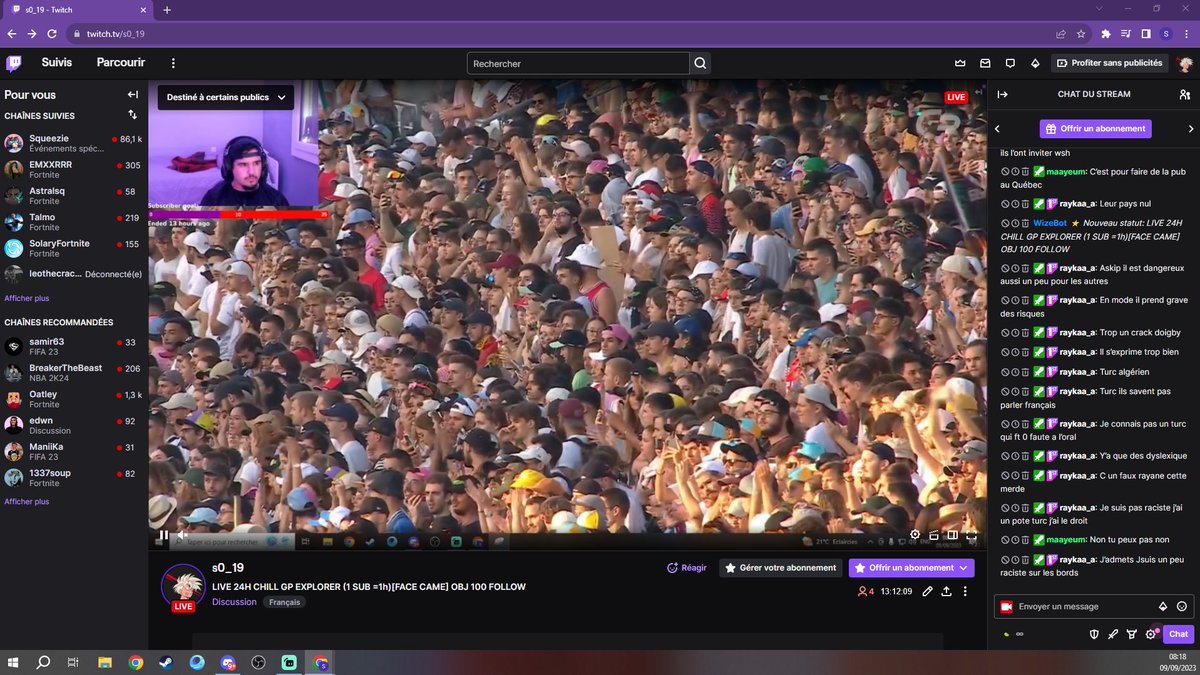Open Oatley recommended channel
Screen dimensions: 1200x675
pos(73,399)
